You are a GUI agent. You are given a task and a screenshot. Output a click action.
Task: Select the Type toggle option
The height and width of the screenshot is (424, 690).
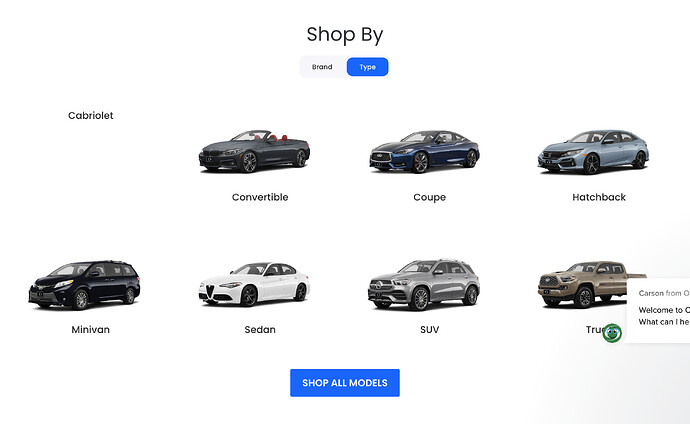367,67
